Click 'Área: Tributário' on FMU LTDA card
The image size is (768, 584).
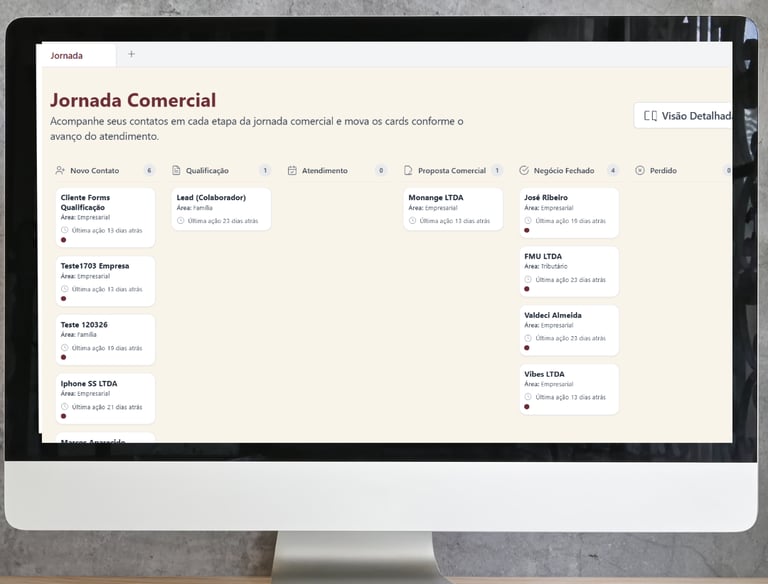pyautogui.click(x=546, y=267)
